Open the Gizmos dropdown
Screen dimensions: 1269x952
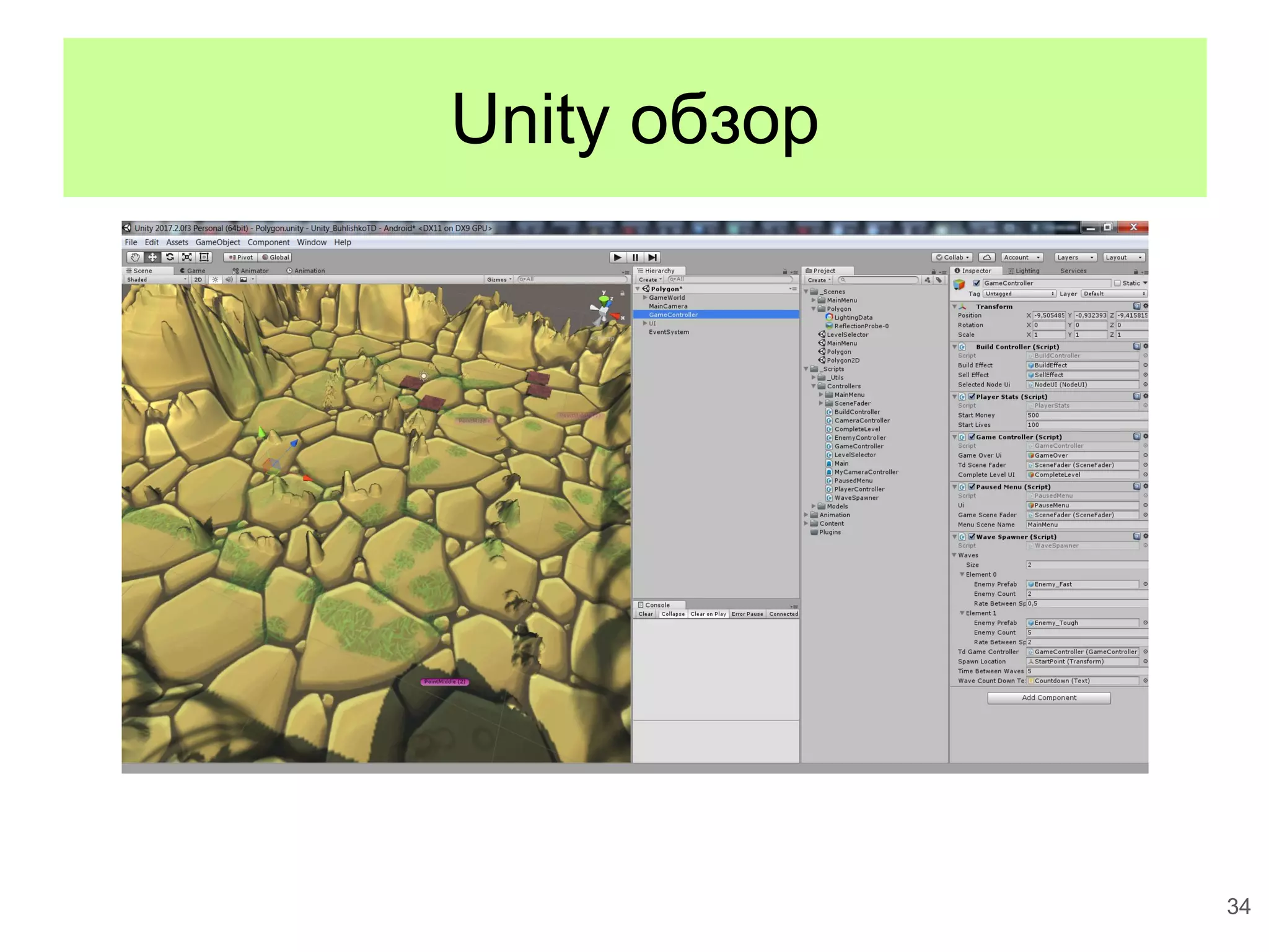click(x=499, y=279)
